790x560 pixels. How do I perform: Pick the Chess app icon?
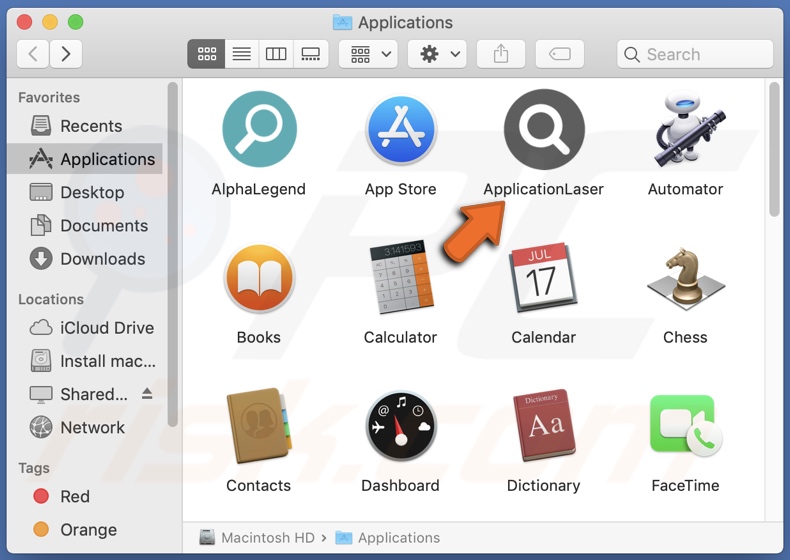tap(686, 278)
